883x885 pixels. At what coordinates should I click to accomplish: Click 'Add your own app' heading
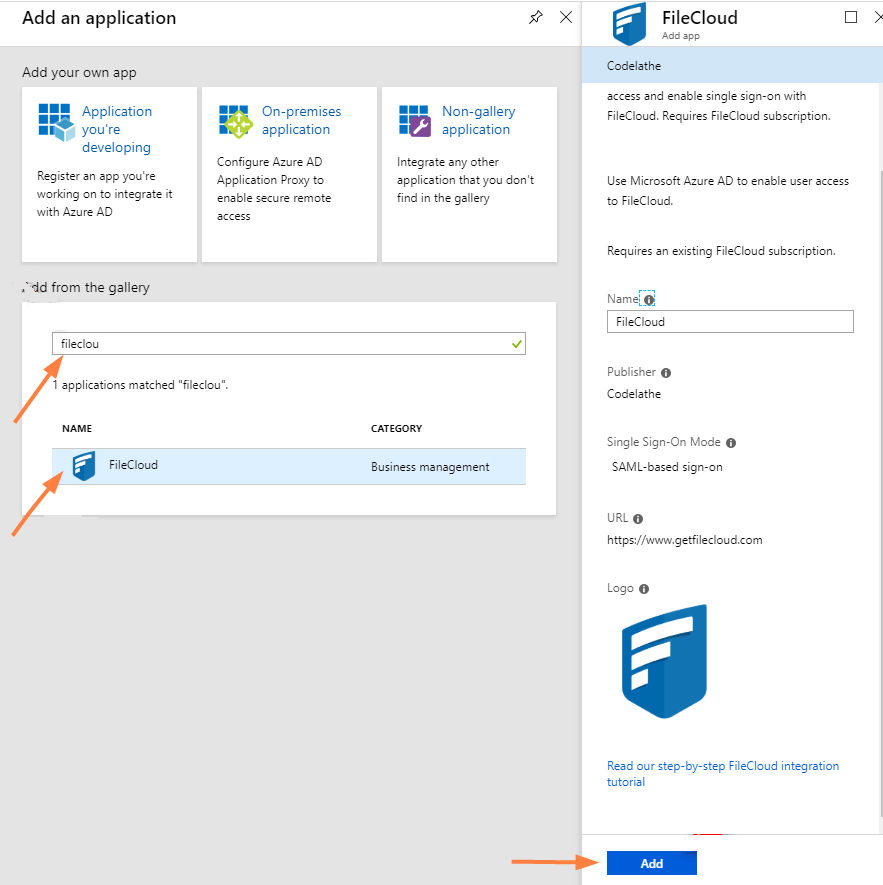pos(79,72)
